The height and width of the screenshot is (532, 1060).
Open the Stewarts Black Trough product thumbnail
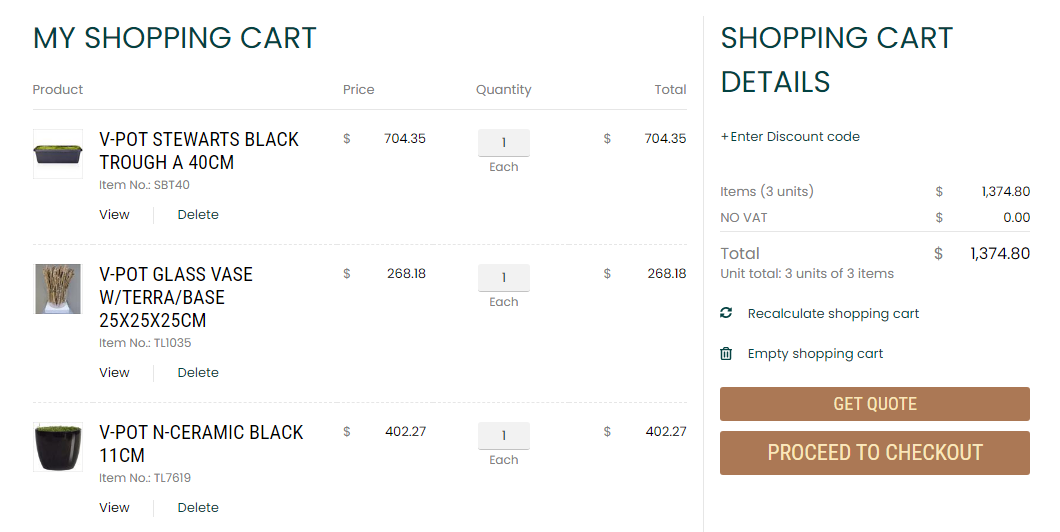point(58,154)
